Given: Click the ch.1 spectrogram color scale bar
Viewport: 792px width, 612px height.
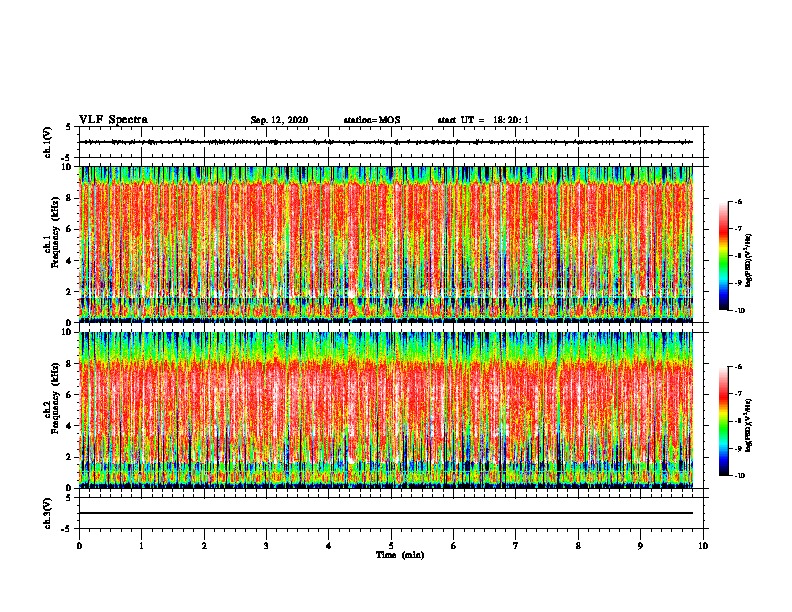Looking at the screenshot, I should [x=723, y=256].
